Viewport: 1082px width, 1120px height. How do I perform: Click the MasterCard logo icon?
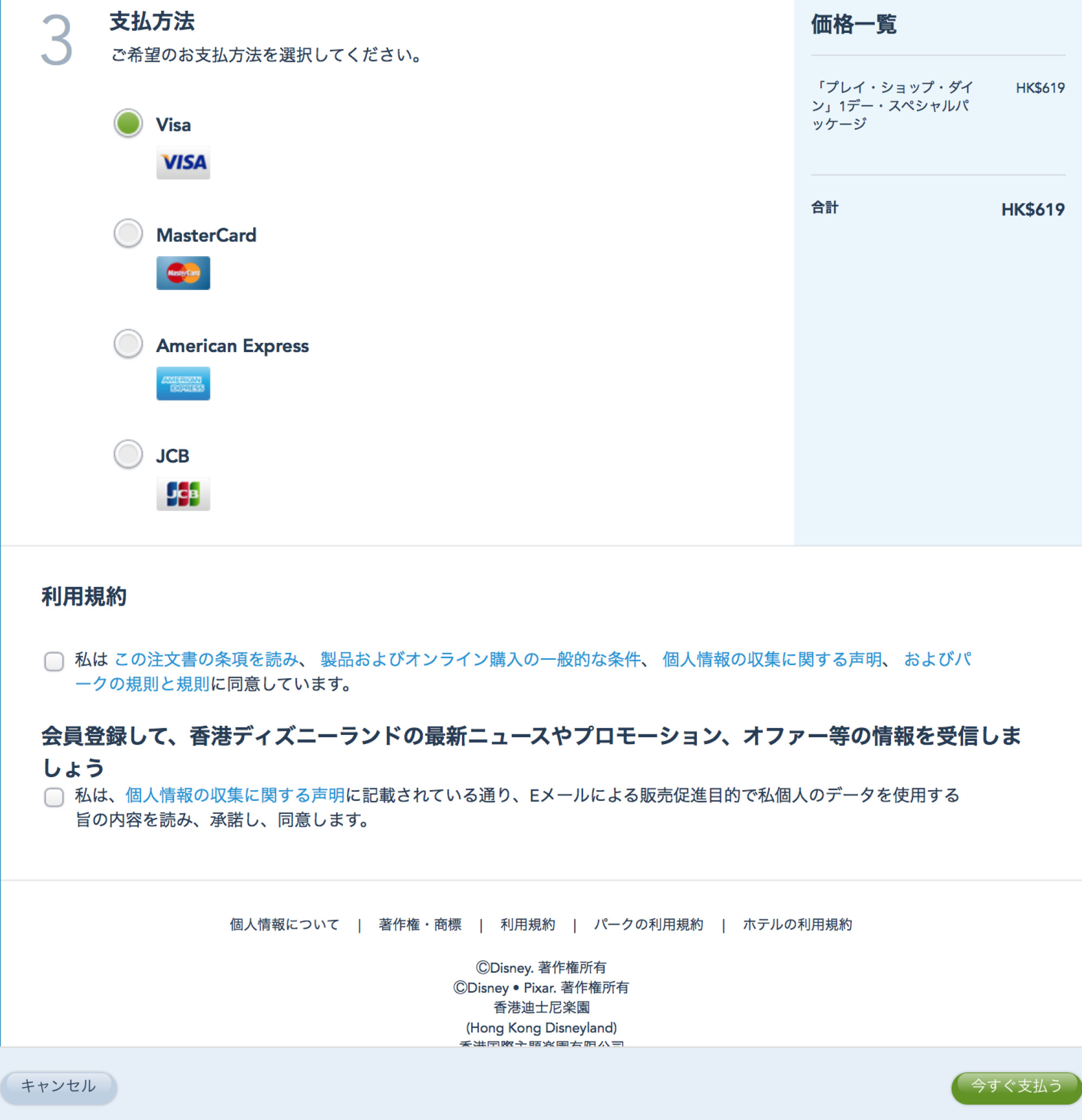pos(182,273)
